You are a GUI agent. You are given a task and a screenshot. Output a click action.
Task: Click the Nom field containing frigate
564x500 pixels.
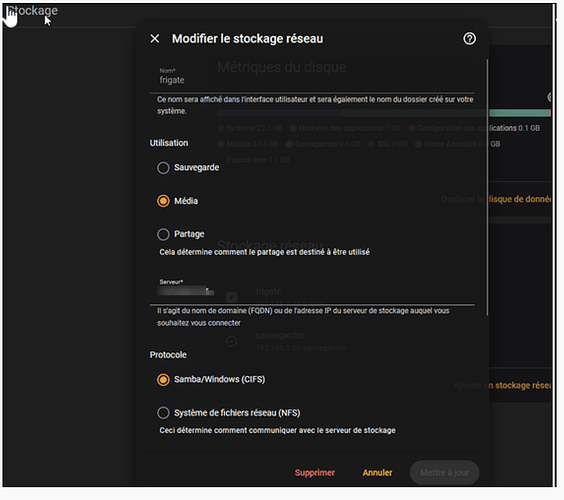click(312, 77)
